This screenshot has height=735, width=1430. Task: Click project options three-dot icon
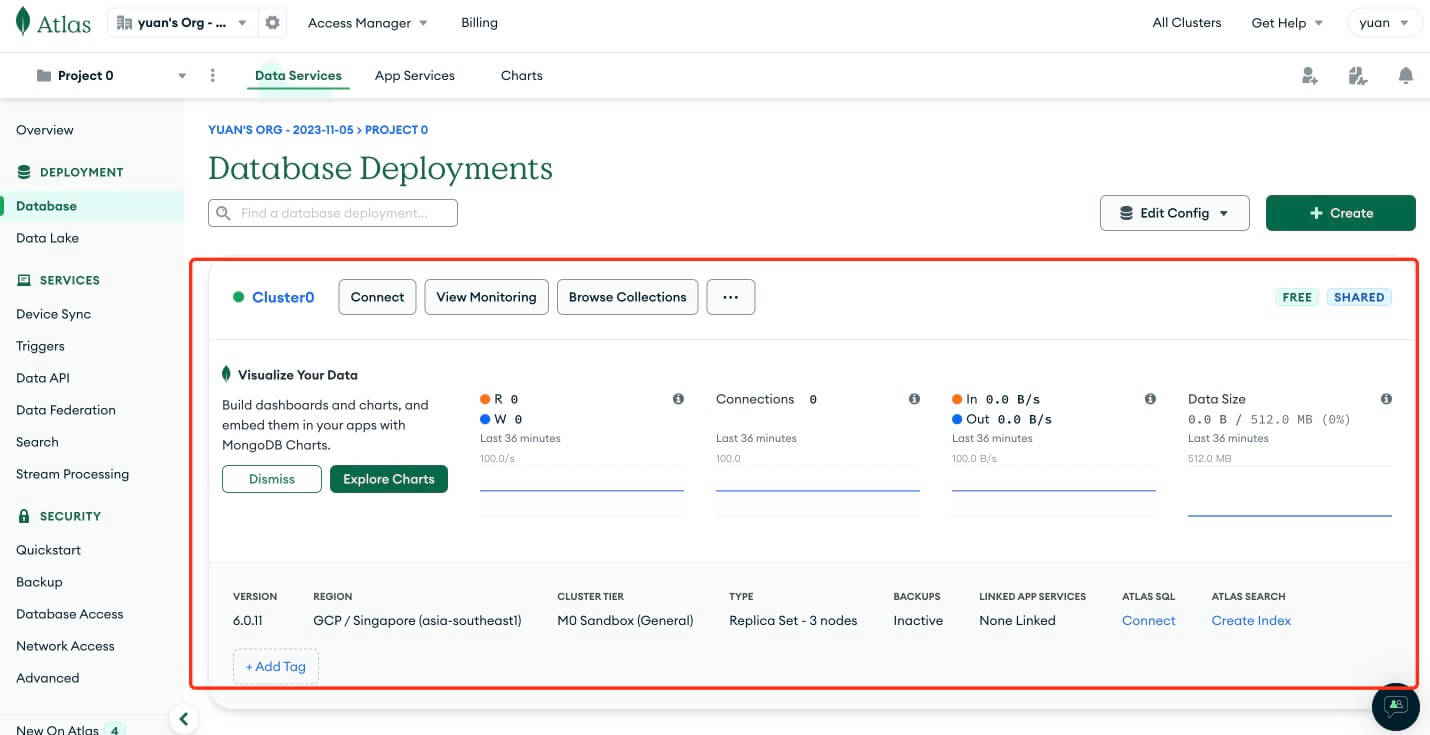tap(212, 76)
